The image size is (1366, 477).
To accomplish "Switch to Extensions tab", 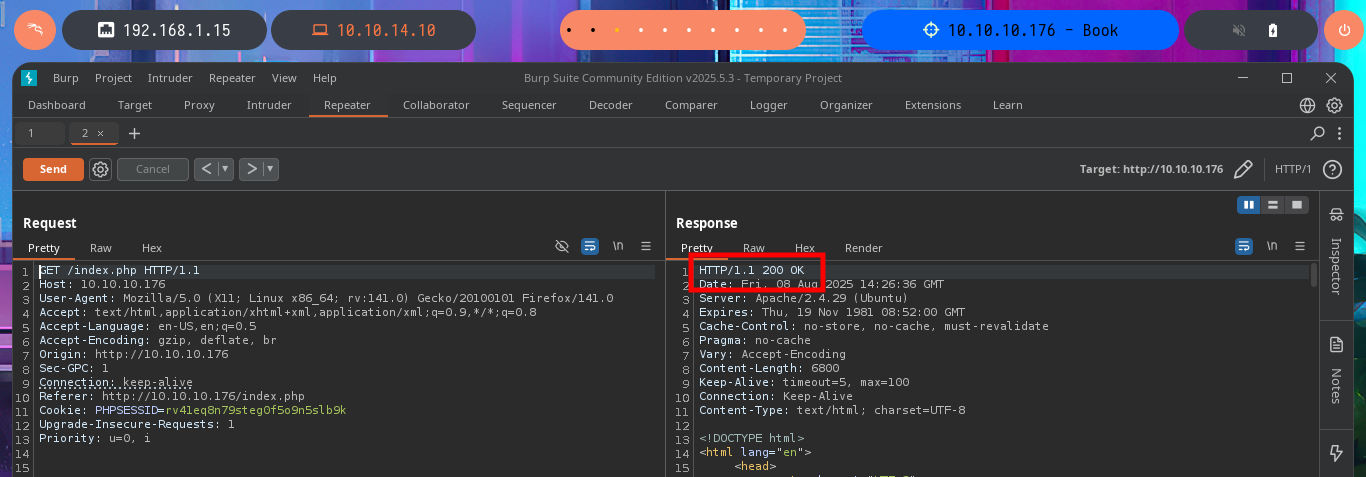I will 933,105.
